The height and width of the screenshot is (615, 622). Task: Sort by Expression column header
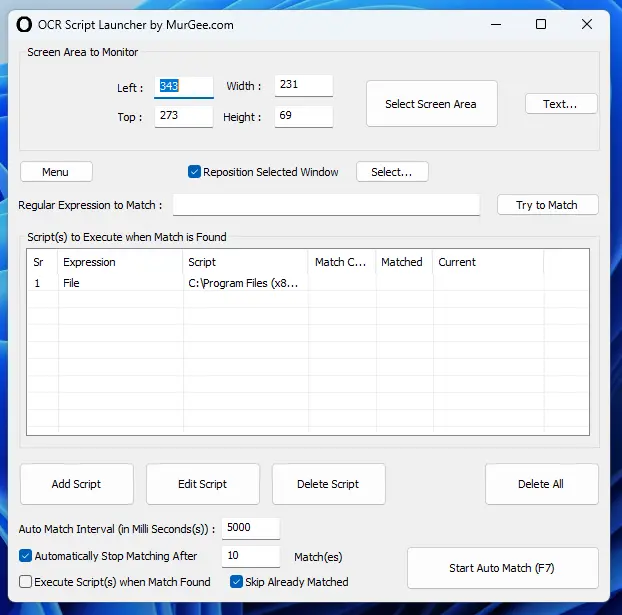[x=120, y=262]
